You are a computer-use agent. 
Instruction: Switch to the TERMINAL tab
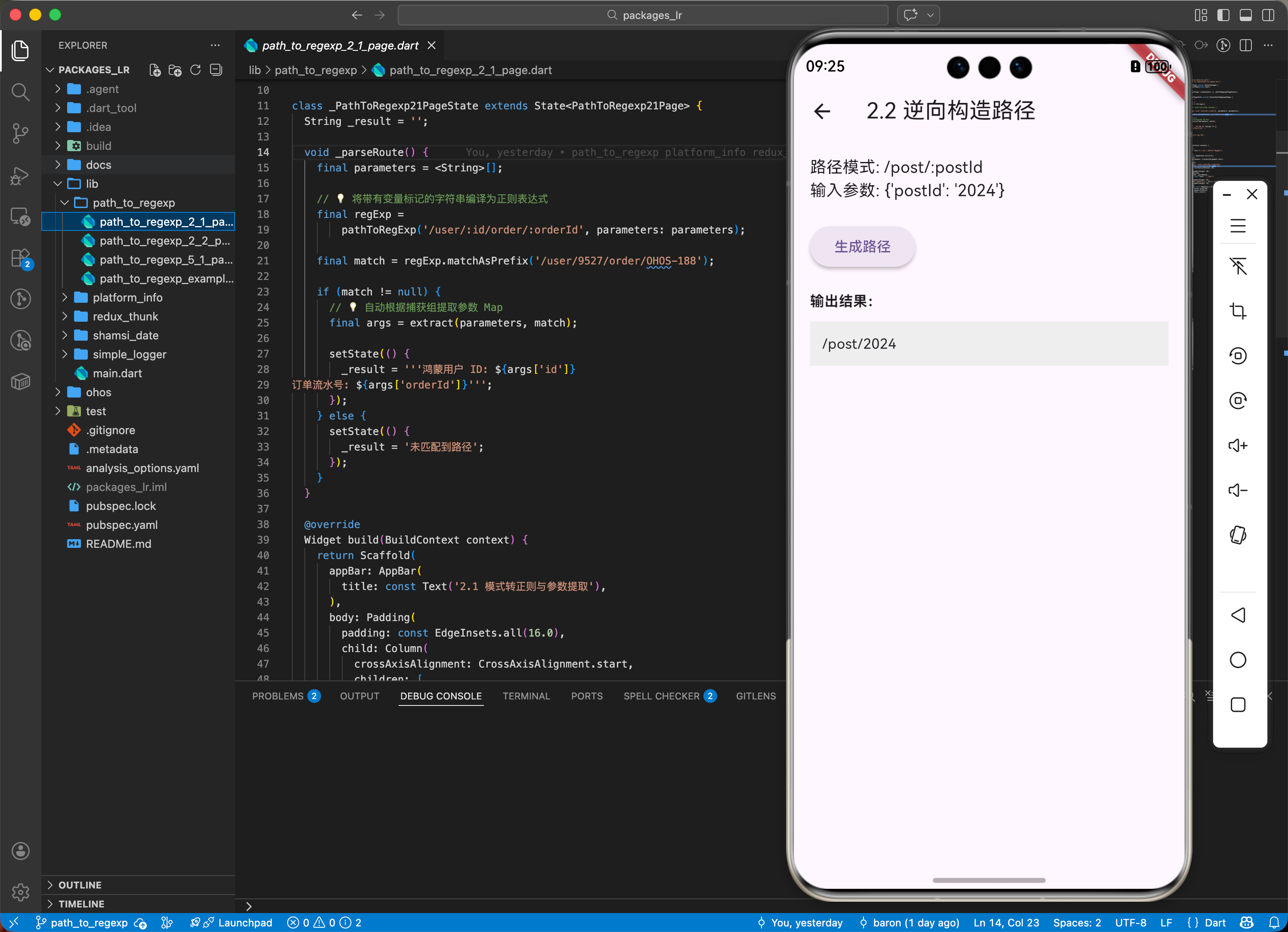coord(526,696)
